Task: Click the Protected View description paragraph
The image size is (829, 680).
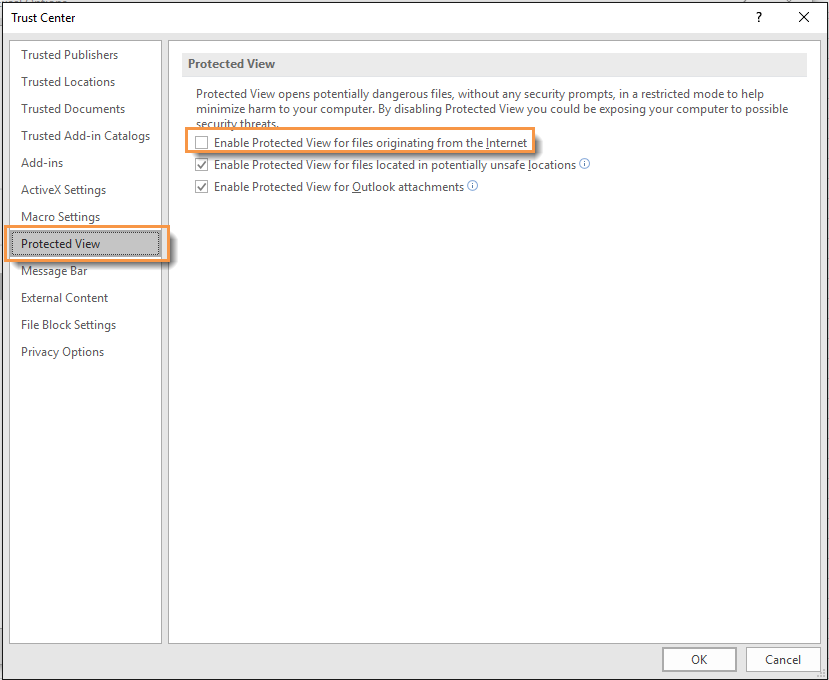Action: (492, 109)
